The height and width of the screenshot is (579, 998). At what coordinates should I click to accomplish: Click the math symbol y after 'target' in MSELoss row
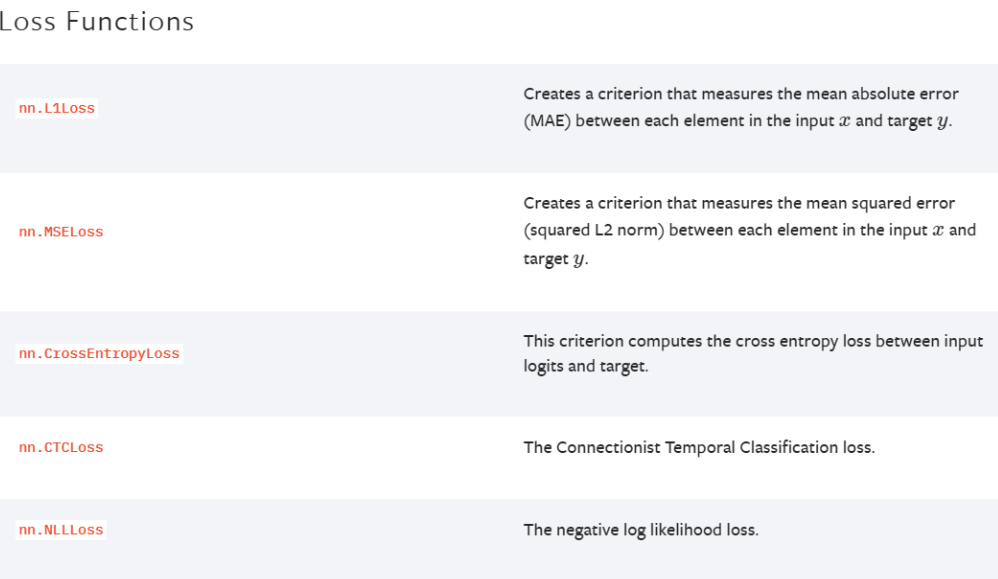pos(578,260)
